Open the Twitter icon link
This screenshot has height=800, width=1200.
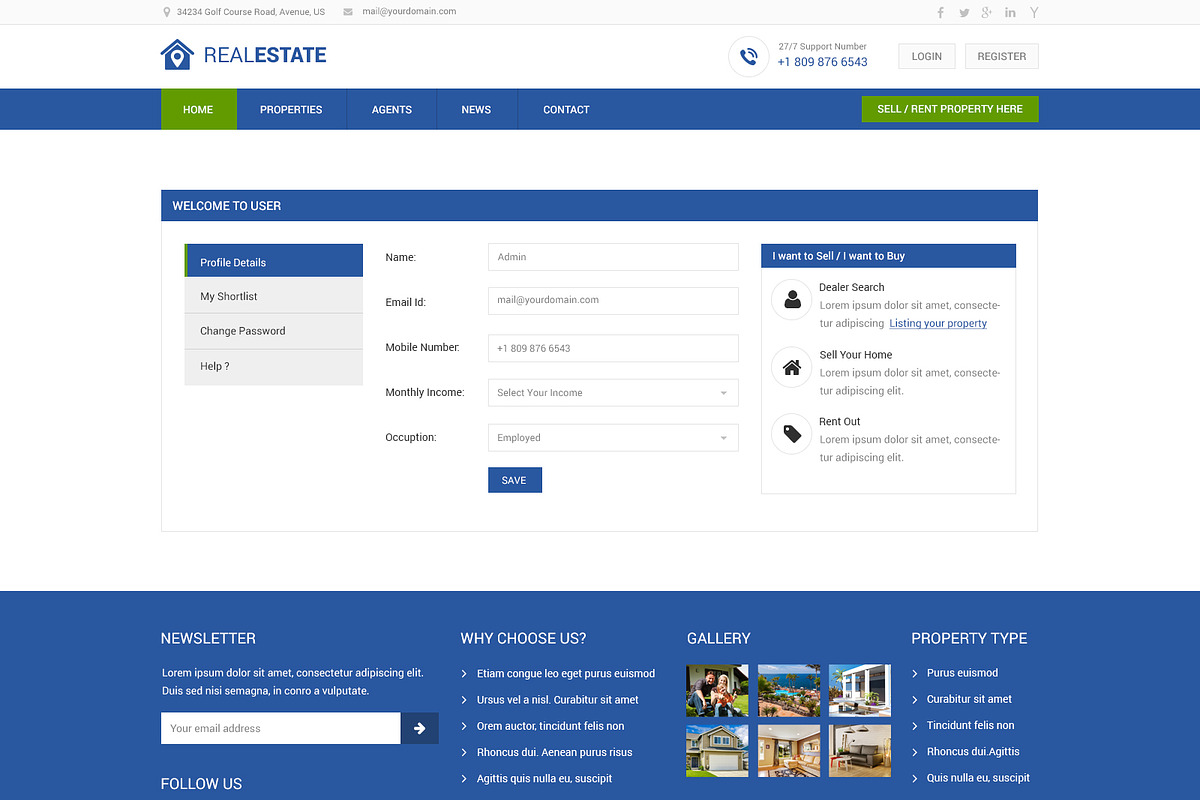(964, 12)
